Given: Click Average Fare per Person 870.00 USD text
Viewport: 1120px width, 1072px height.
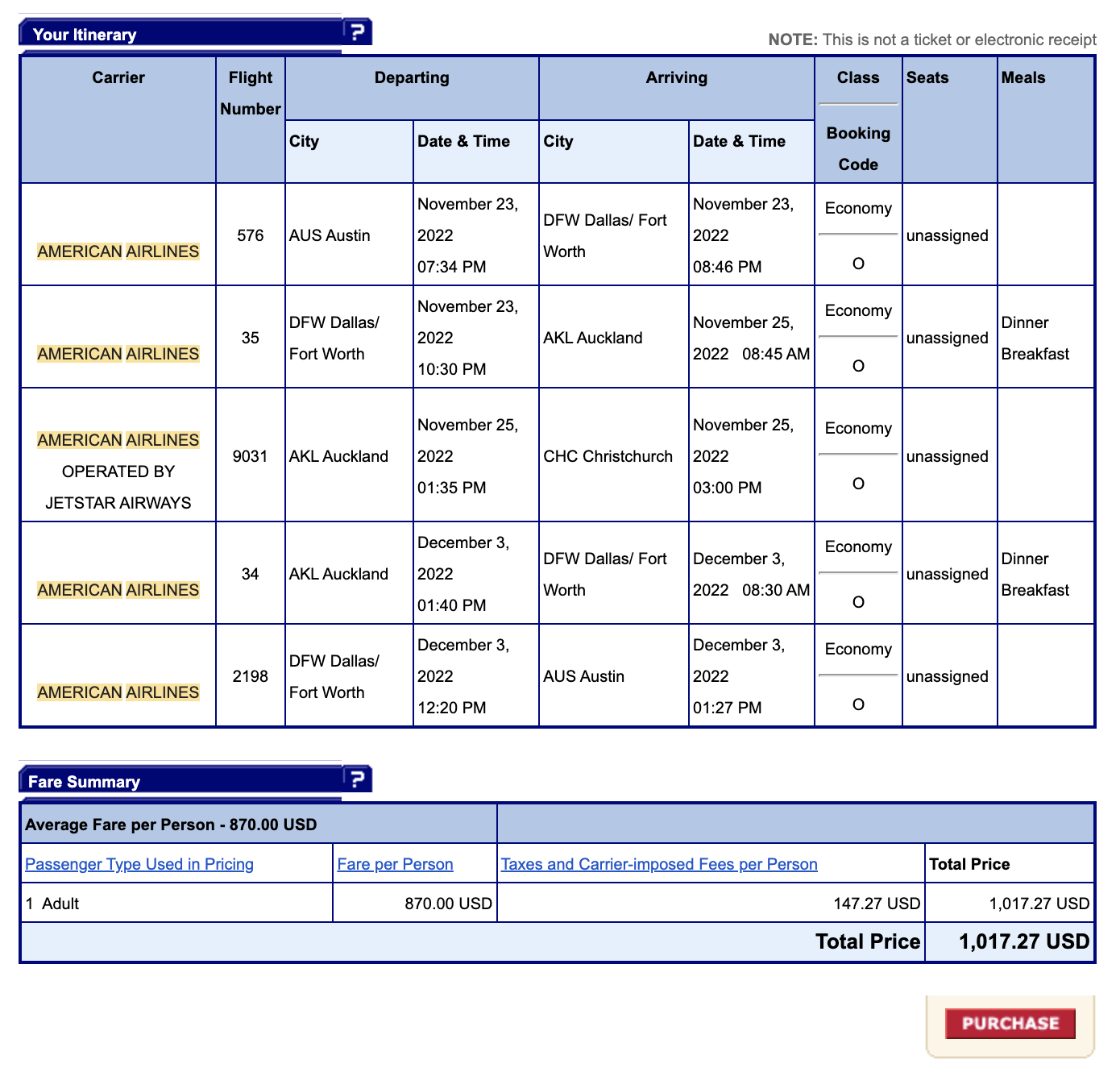Looking at the screenshot, I should (x=171, y=825).
